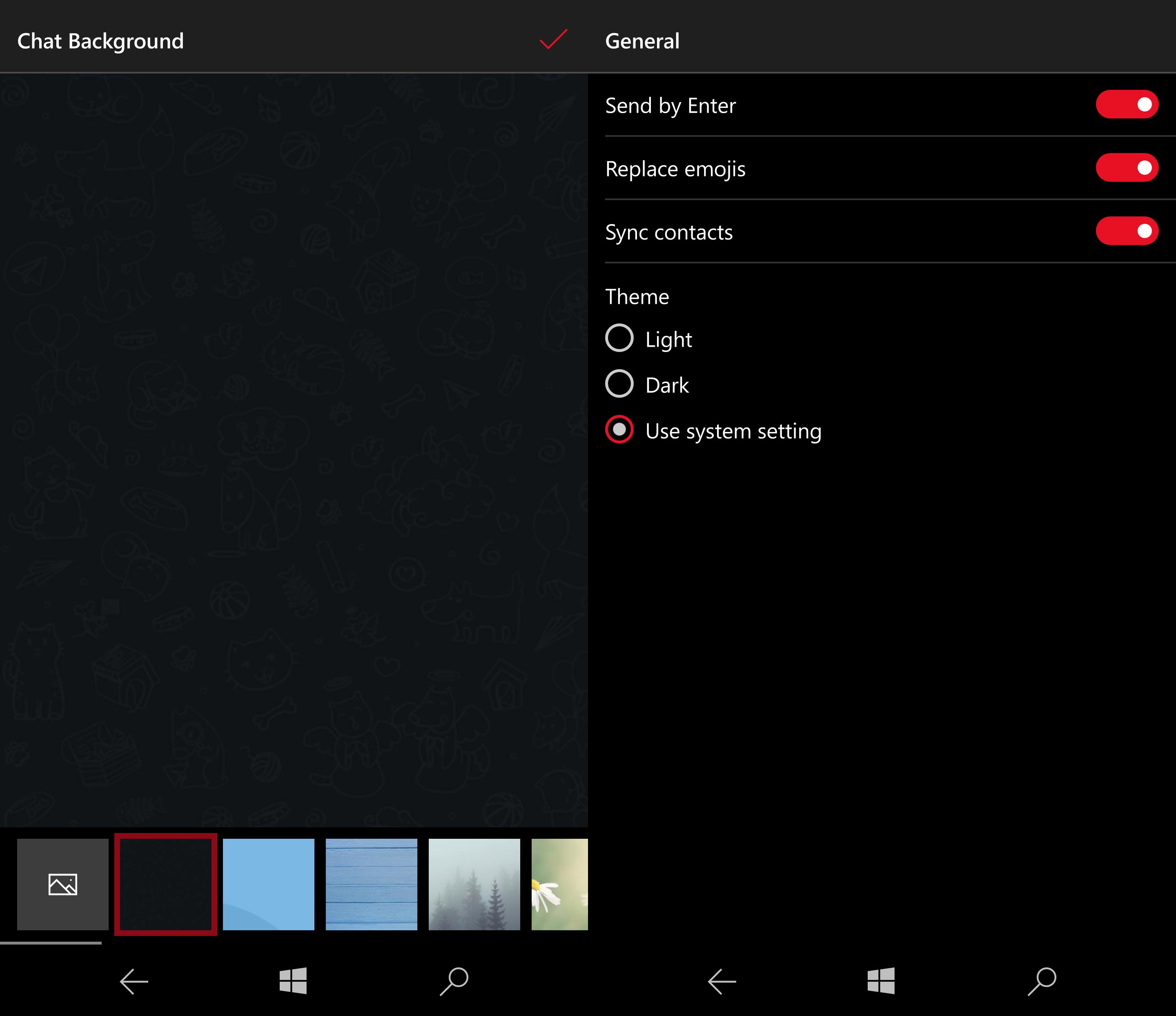Tap Back arrow under Chat Background screen
Viewport: 1176px width, 1016px height.
click(x=134, y=981)
